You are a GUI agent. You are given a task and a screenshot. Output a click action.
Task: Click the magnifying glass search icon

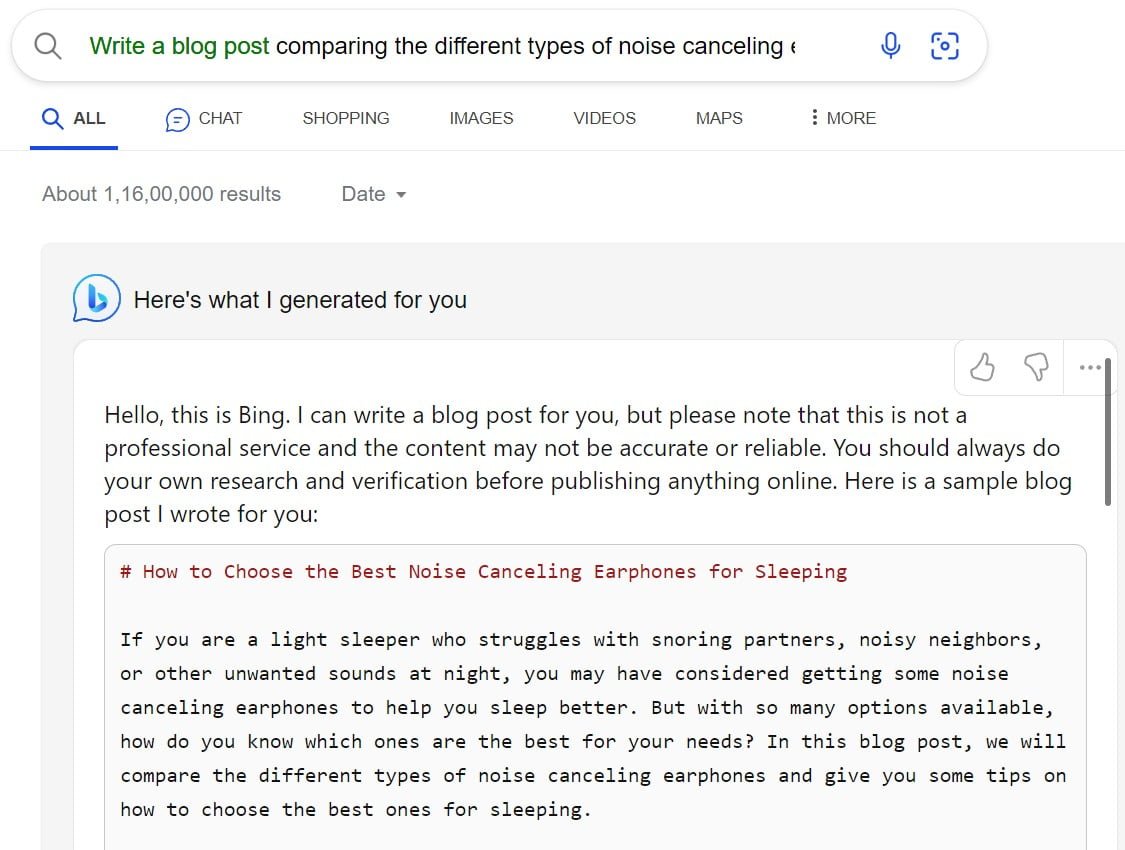click(x=47, y=45)
